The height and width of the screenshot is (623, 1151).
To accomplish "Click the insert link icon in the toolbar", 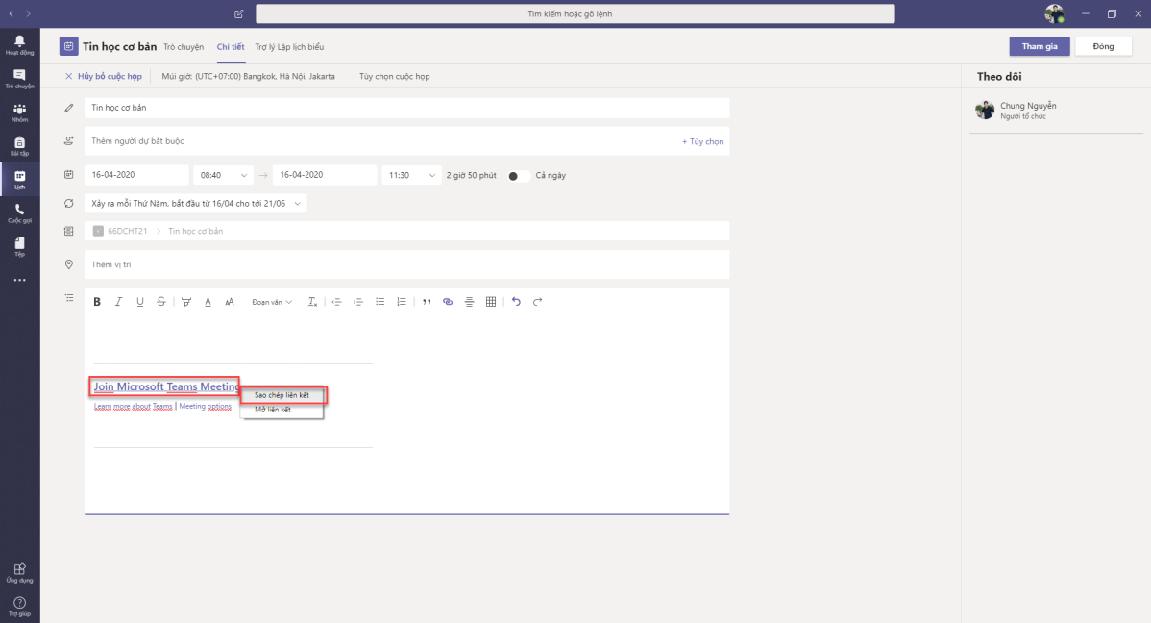I will [448, 301].
